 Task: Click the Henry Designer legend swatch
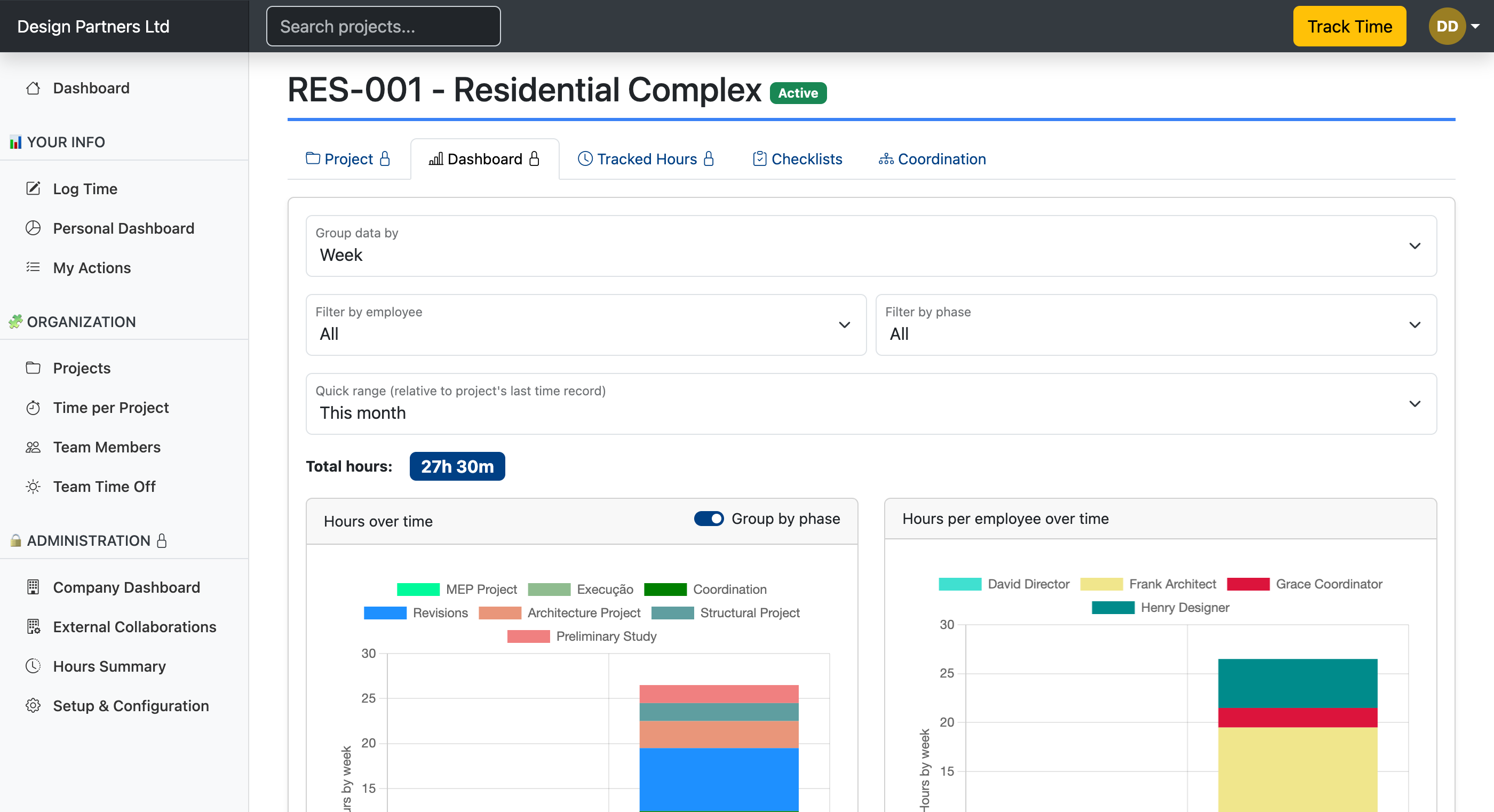coord(1113,607)
